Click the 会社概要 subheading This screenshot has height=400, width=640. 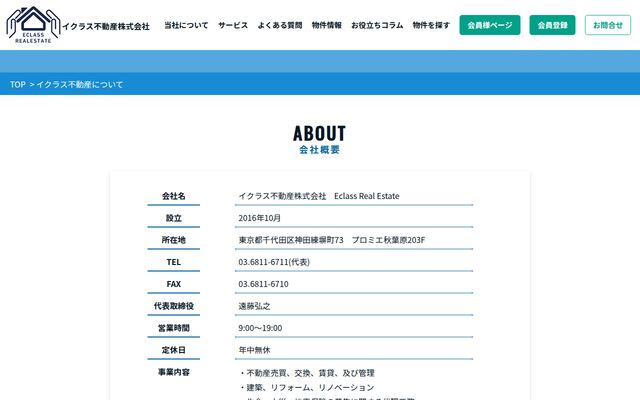pyautogui.click(x=320, y=150)
